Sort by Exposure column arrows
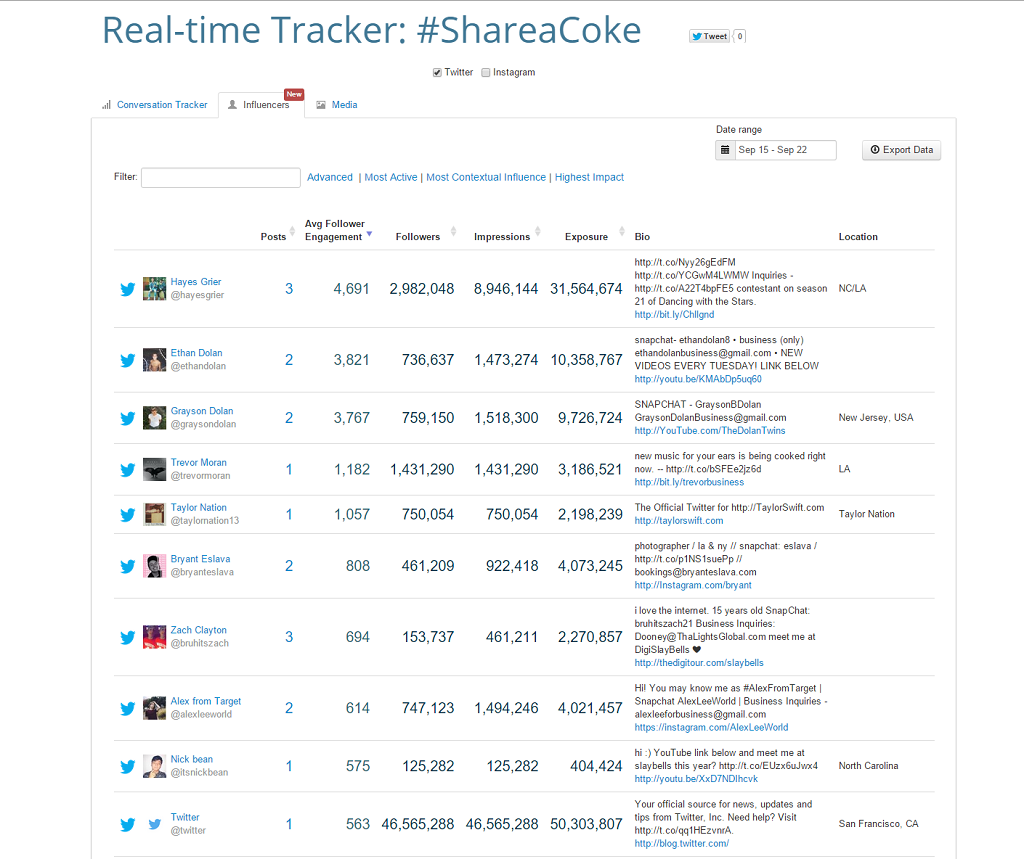 [622, 231]
